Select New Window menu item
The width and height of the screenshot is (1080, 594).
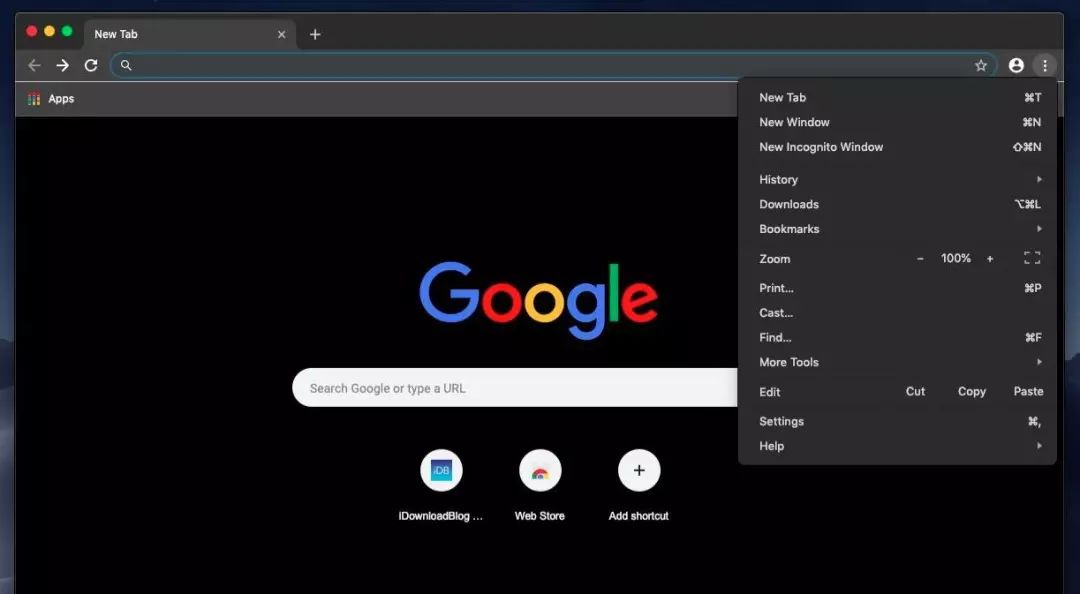(x=897, y=122)
